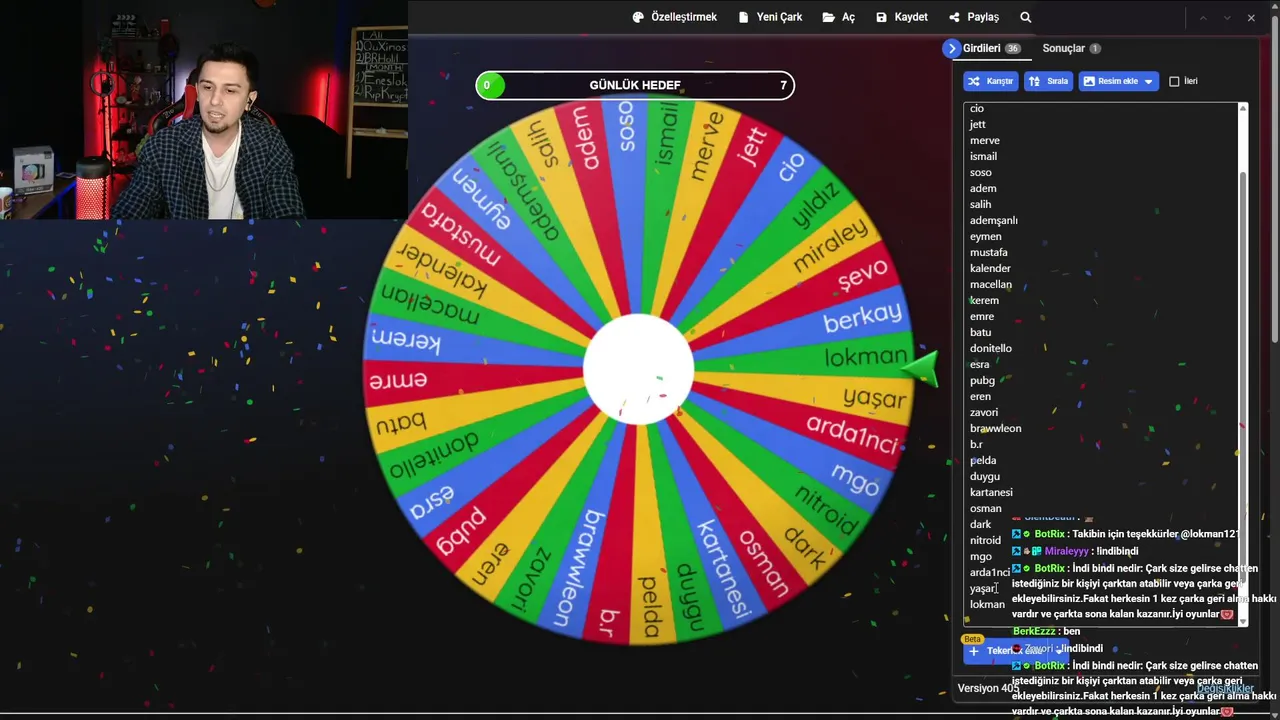The width and height of the screenshot is (1280, 720).
Task: Click entry 'jett' in entries list
Action: [x=977, y=124]
